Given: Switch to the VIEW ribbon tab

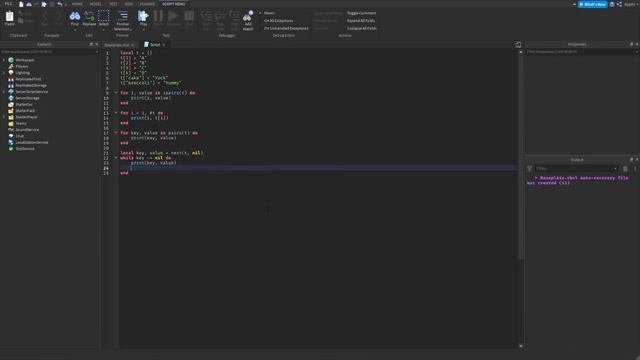Looking at the screenshot, I should point(129,4).
